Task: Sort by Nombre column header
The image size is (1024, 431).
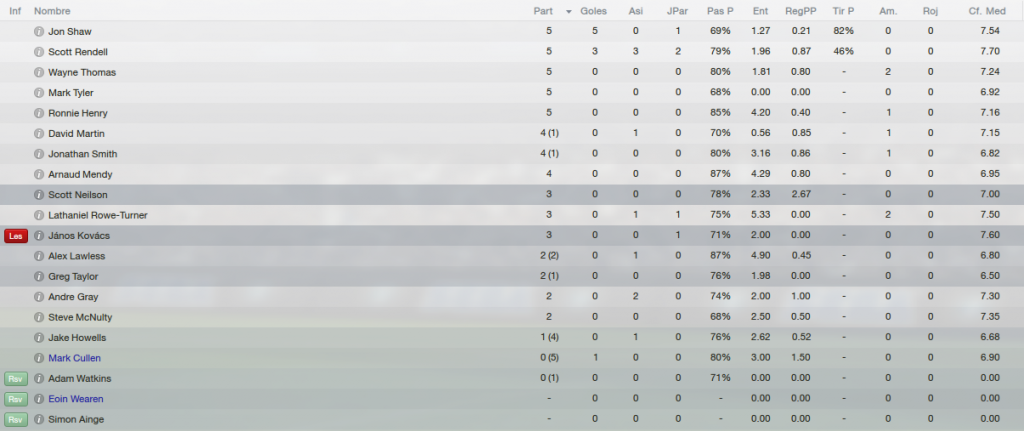Action: click(x=52, y=11)
